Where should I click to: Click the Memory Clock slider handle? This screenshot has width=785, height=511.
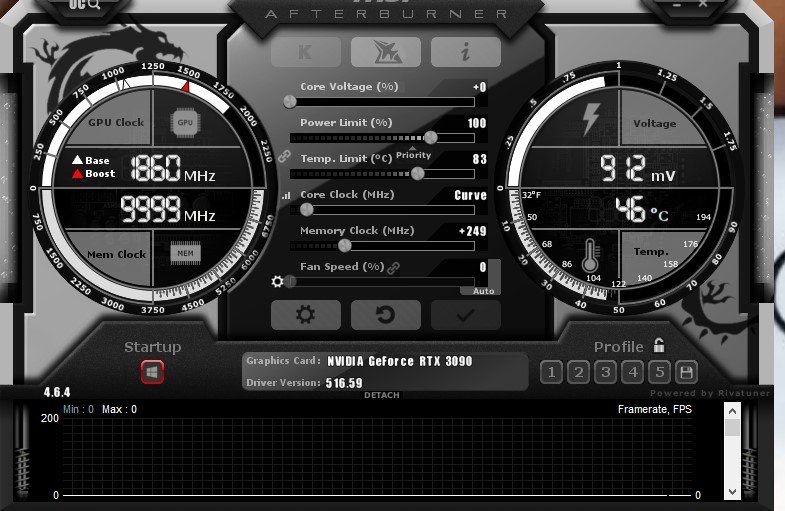coord(344,246)
